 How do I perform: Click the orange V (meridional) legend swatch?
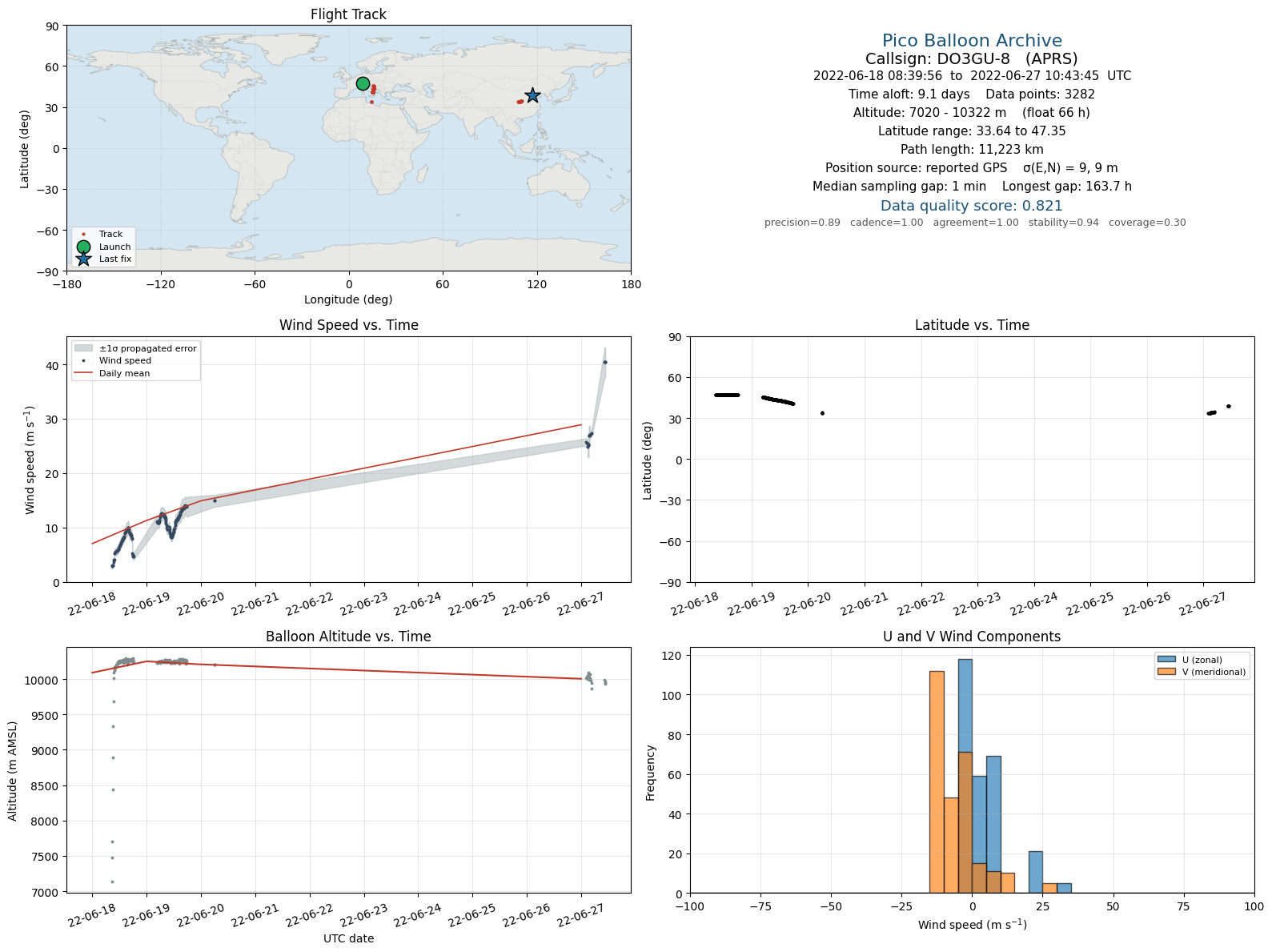[1166, 672]
